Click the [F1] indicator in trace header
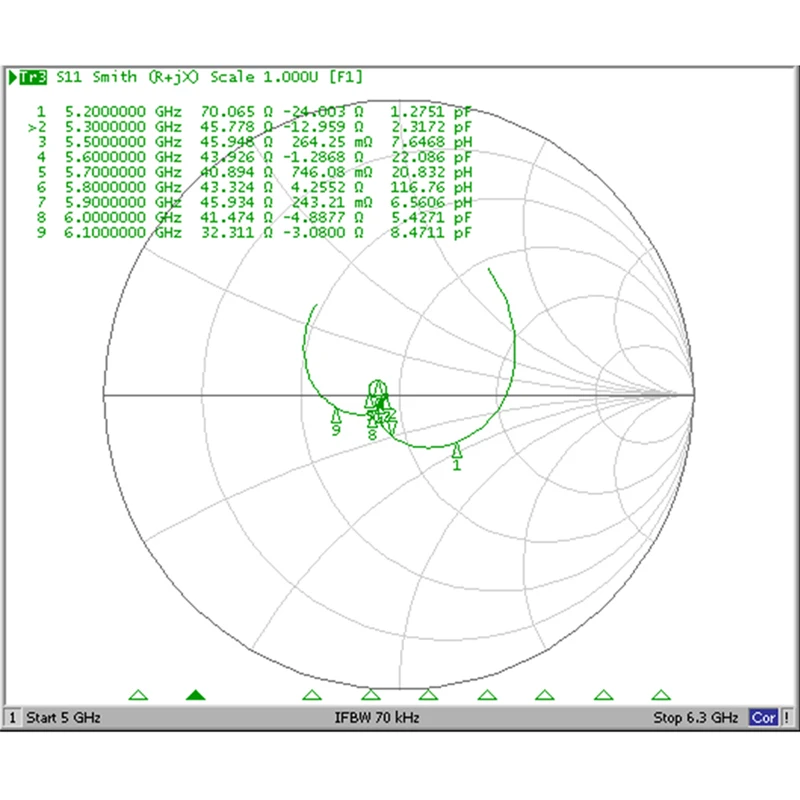The width and height of the screenshot is (800, 800). click(346, 77)
